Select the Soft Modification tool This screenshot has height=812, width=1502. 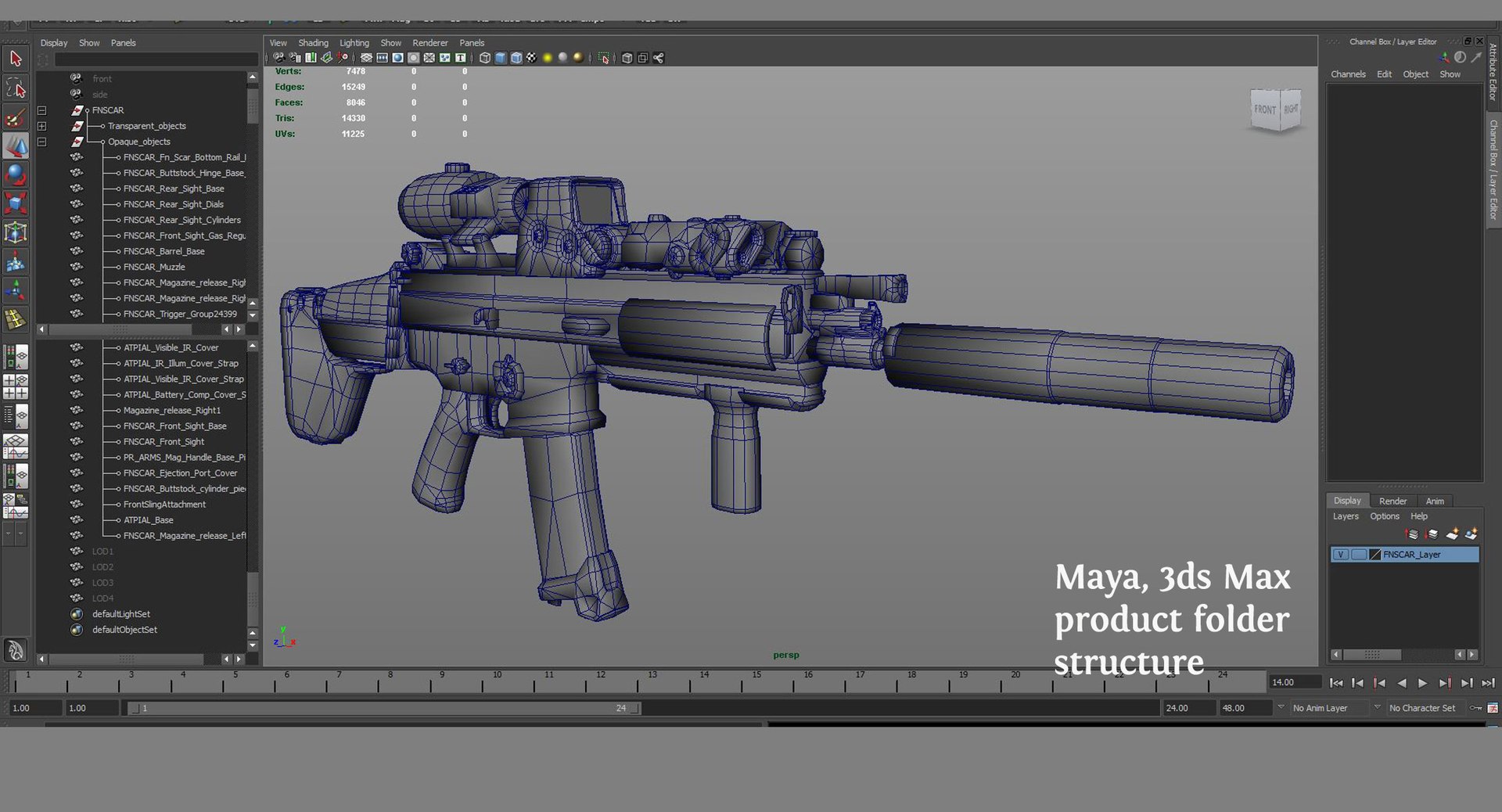[16, 262]
